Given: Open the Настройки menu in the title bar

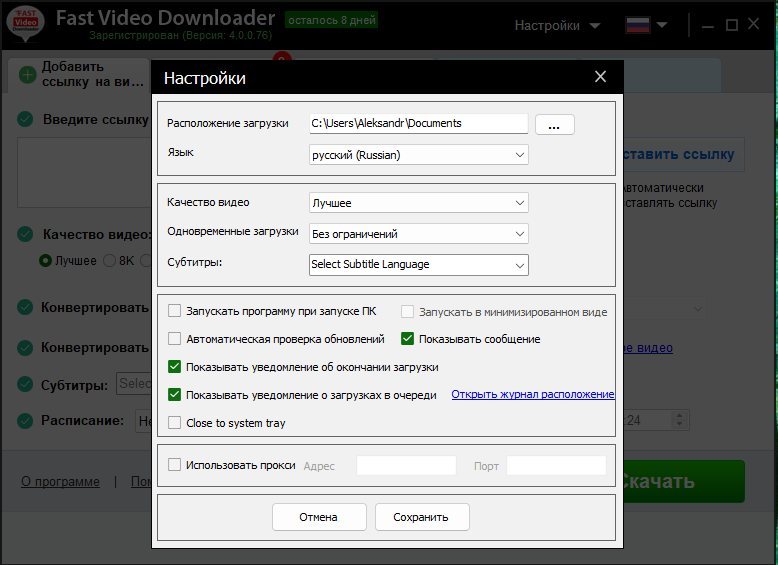Looking at the screenshot, I should point(557,25).
